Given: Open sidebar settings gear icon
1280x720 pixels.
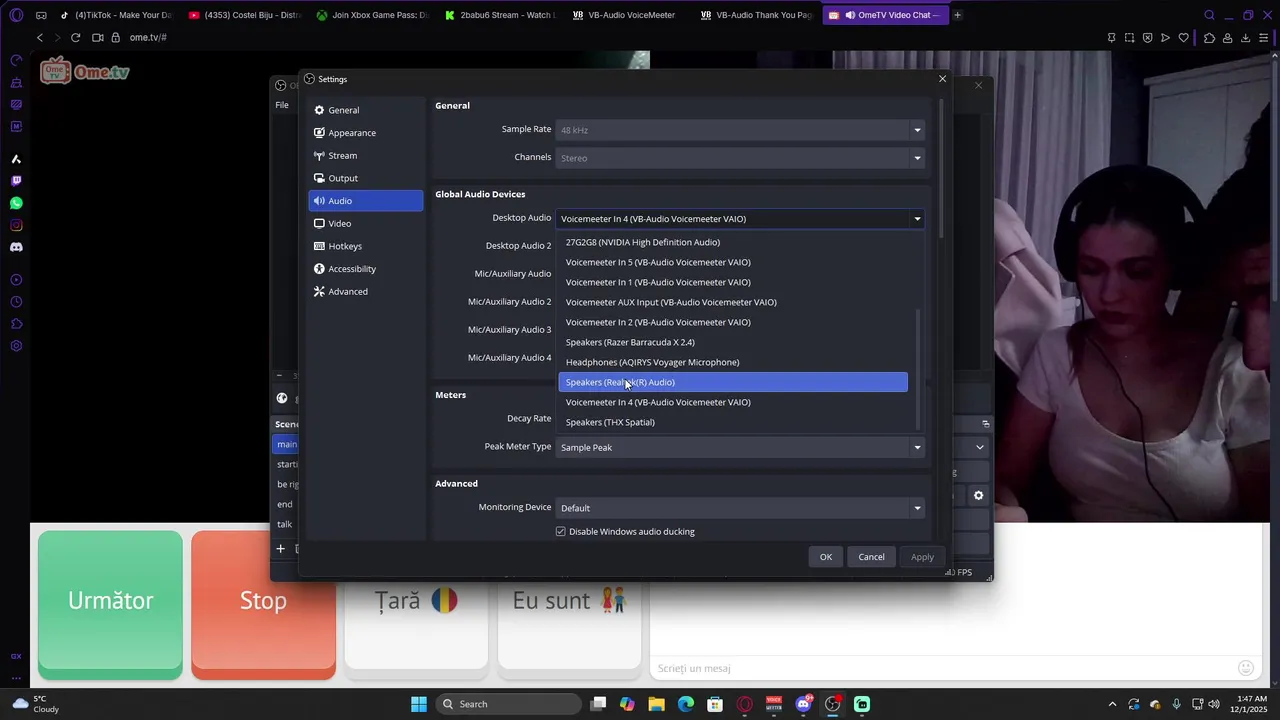Looking at the screenshot, I should 16,346.
